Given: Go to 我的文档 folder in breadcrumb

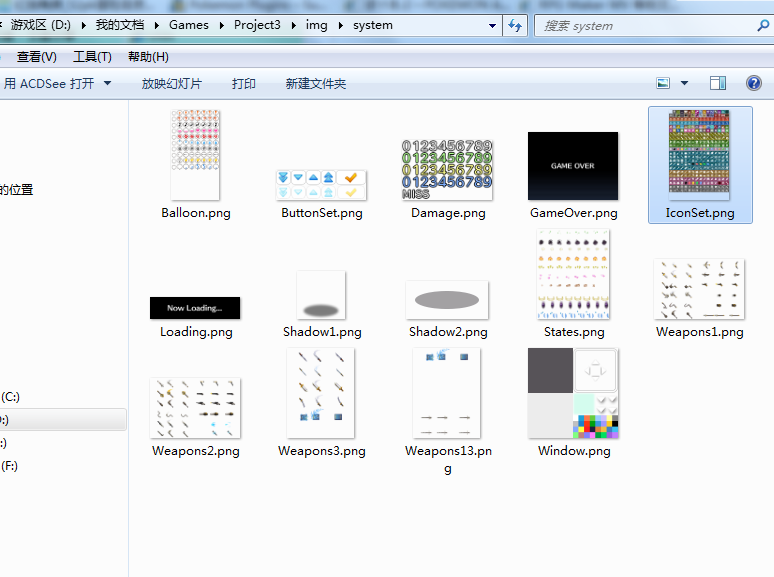Looking at the screenshot, I should (x=120, y=25).
